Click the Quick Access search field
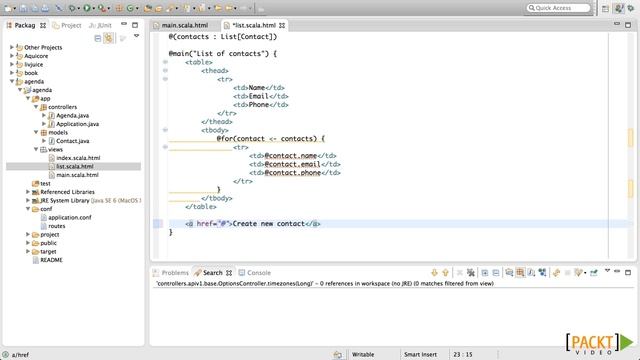Screen dimensions: 640x360 (x=558, y=8)
